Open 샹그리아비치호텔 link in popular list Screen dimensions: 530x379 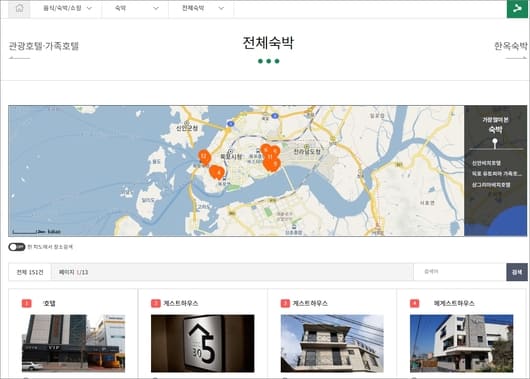491,185
